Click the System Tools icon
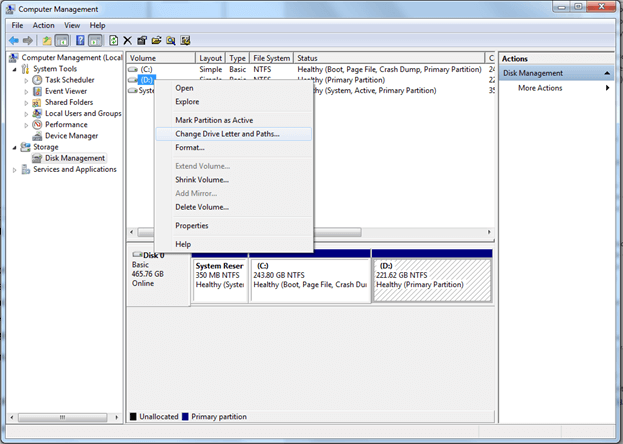 tap(25, 69)
